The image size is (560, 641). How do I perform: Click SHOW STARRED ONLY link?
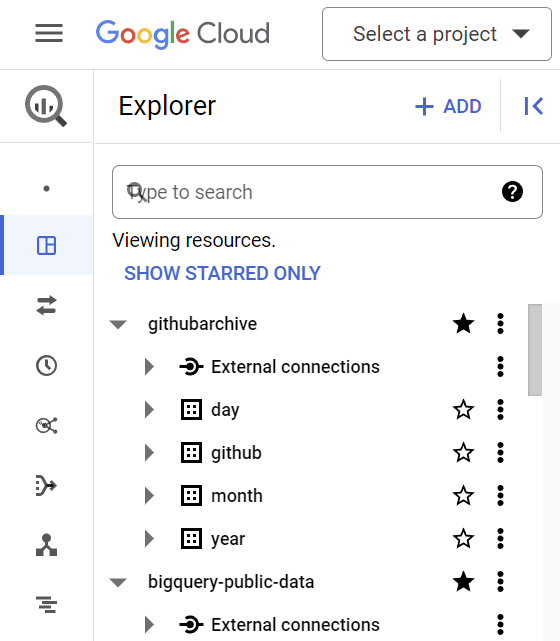(222, 273)
